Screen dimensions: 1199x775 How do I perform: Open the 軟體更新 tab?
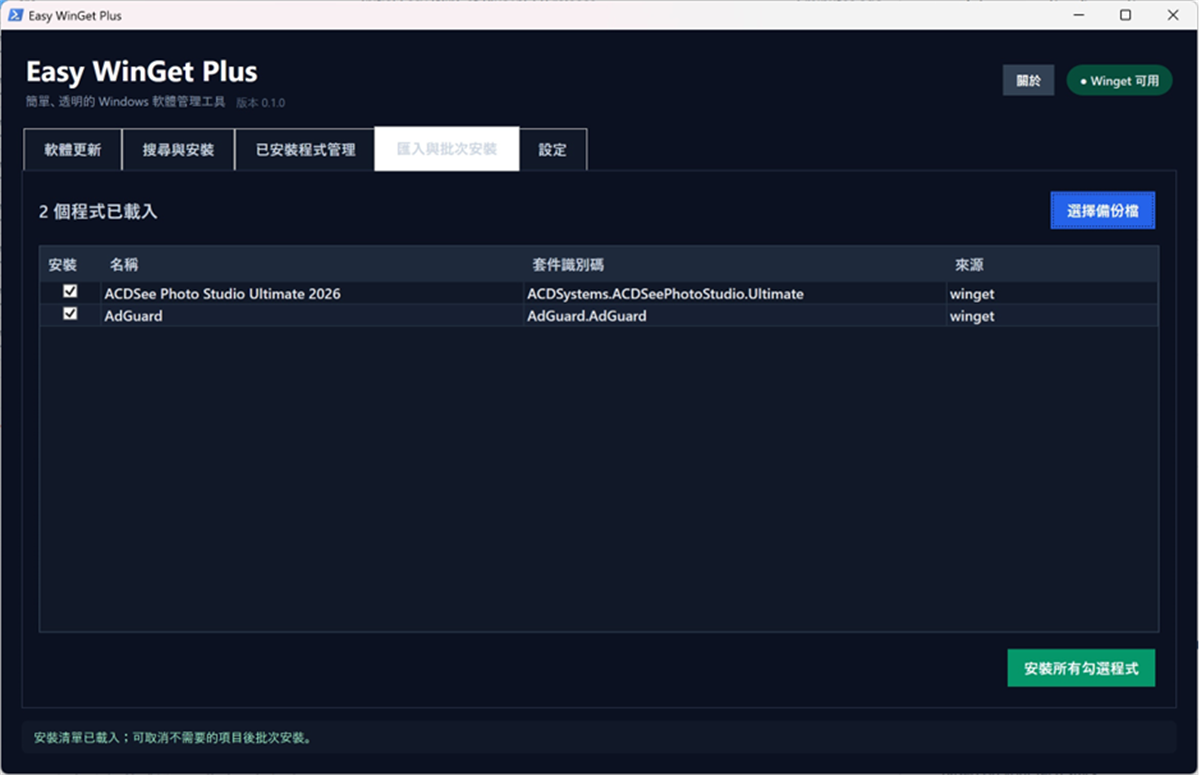click(x=73, y=150)
